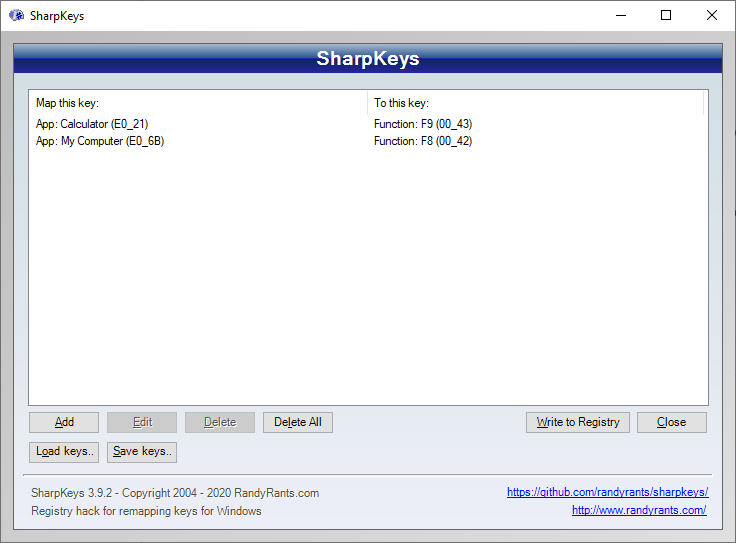
Task: Click the SharpKeys app icon in title bar
Action: pos(16,15)
